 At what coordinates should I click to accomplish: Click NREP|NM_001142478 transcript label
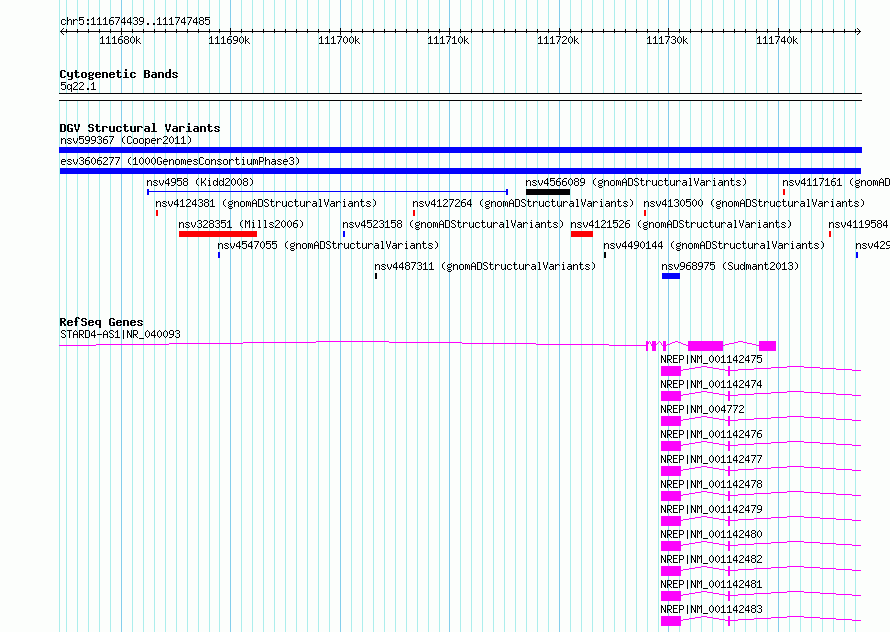point(711,484)
